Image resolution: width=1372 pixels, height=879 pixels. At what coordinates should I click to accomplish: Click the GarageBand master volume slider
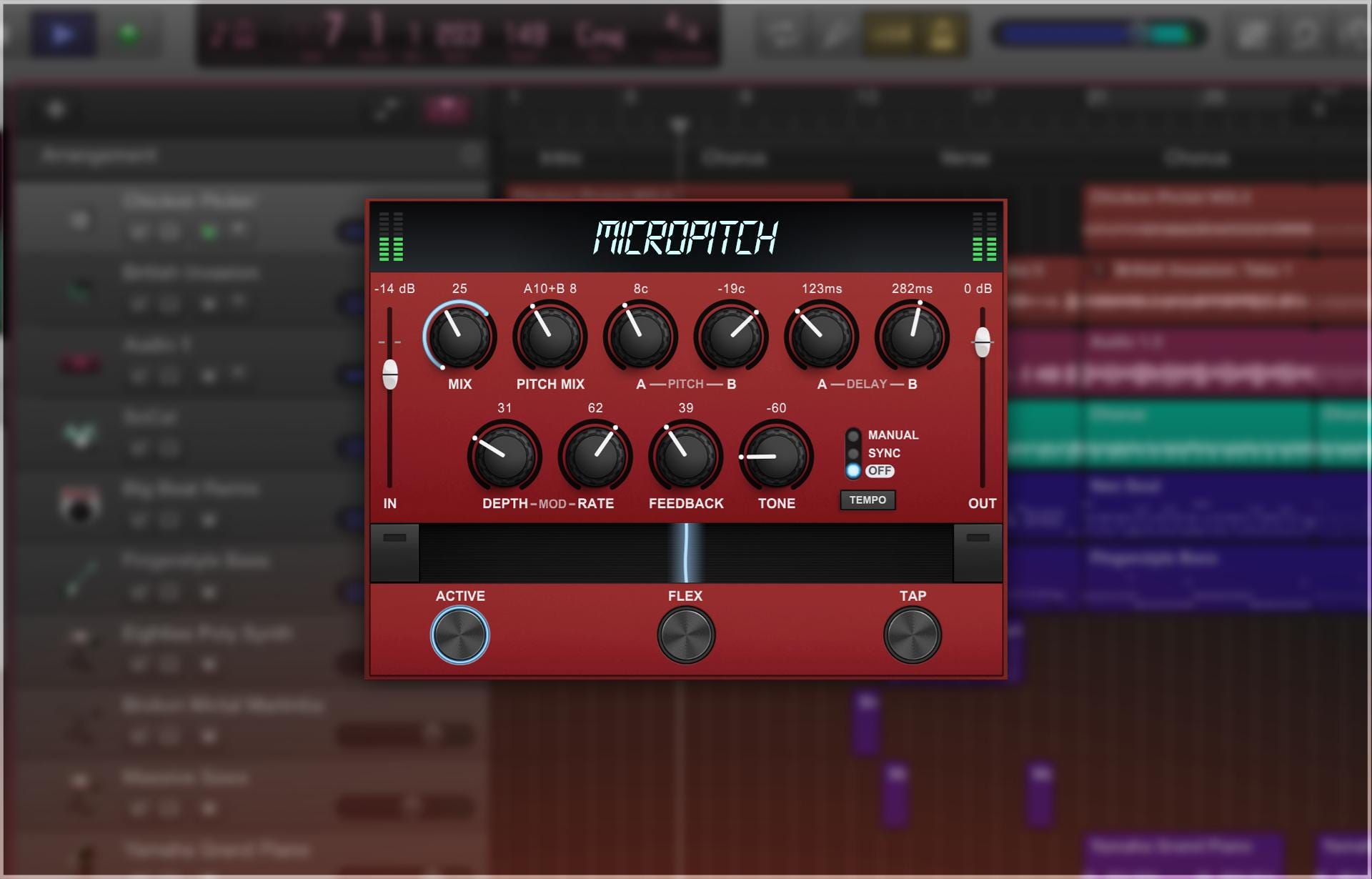pos(1099,34)
